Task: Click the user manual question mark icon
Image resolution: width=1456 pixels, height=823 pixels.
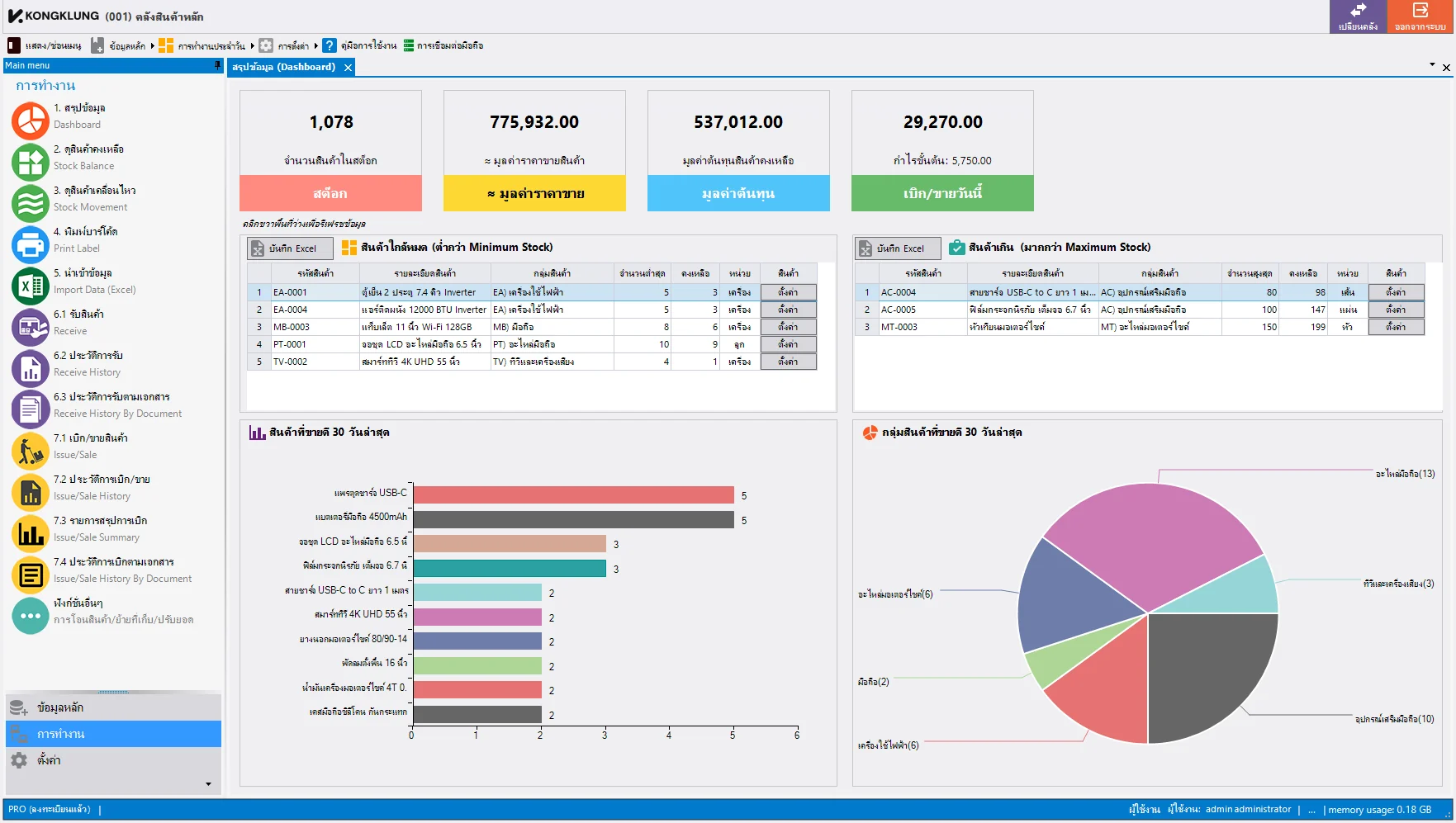Action: [329, 45]
